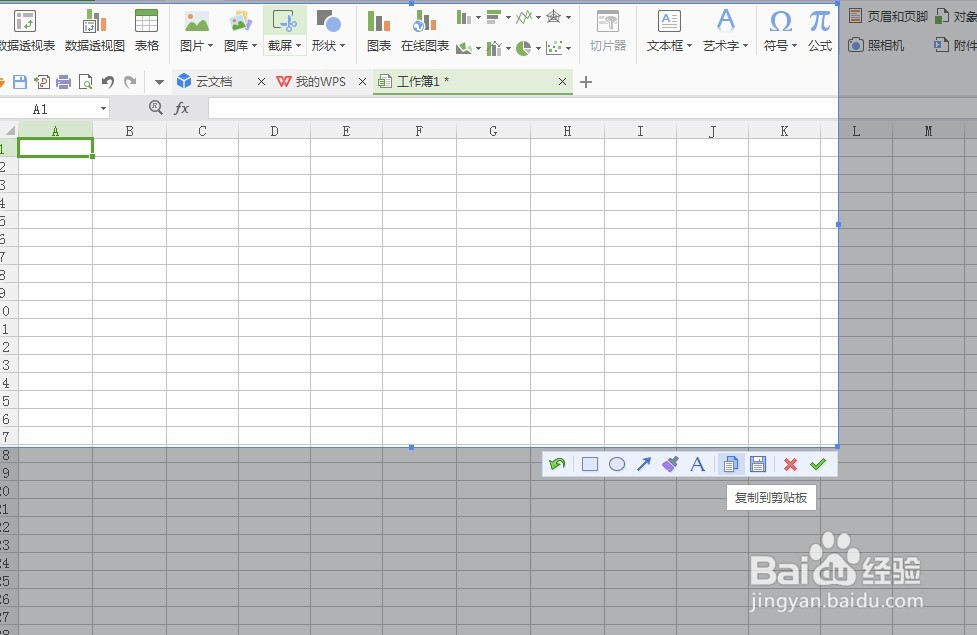Pick the brush highlighter tool
Screen dimensions: 977x635
click(x=670, y=464)
